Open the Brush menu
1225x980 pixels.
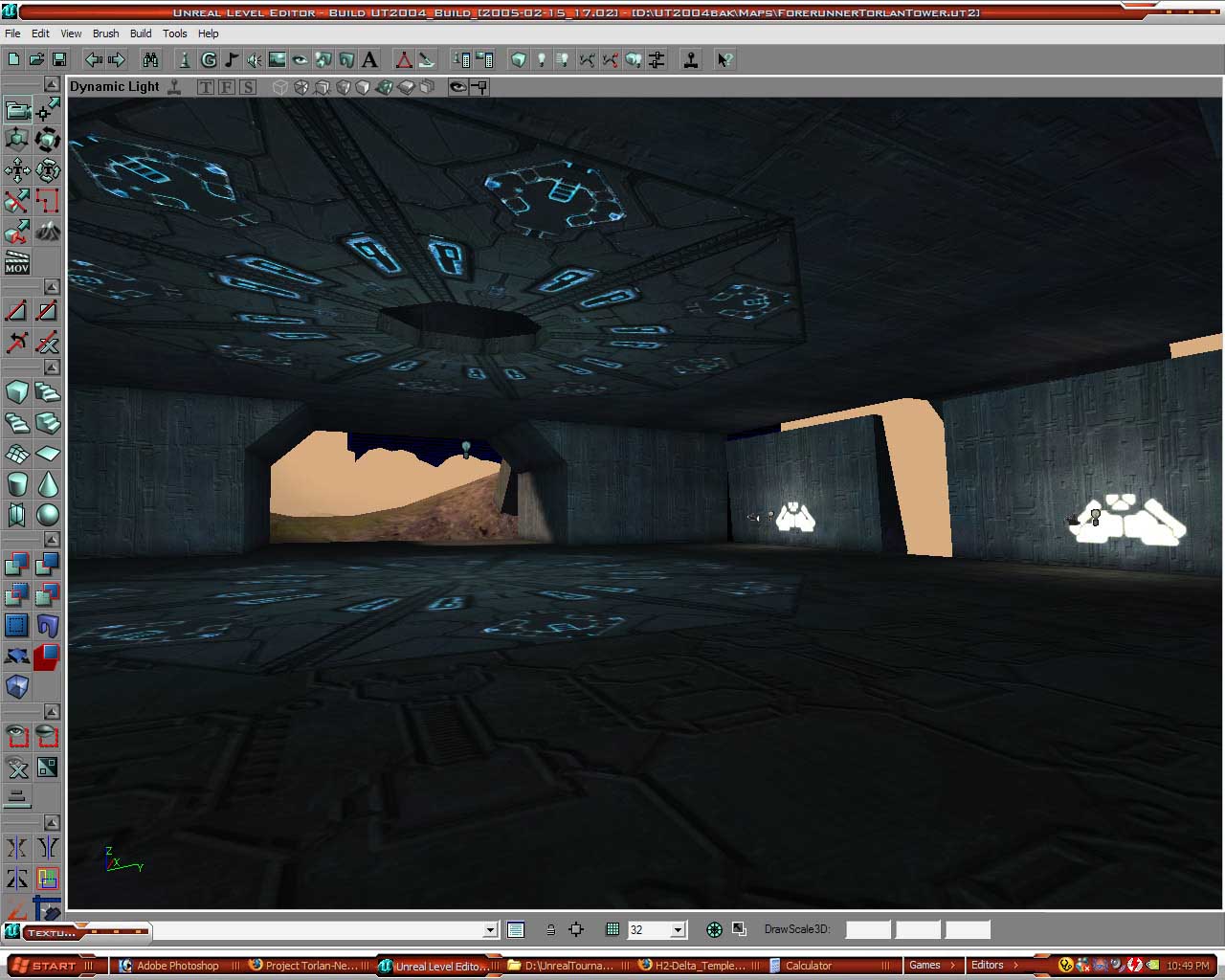click(105, 33)
